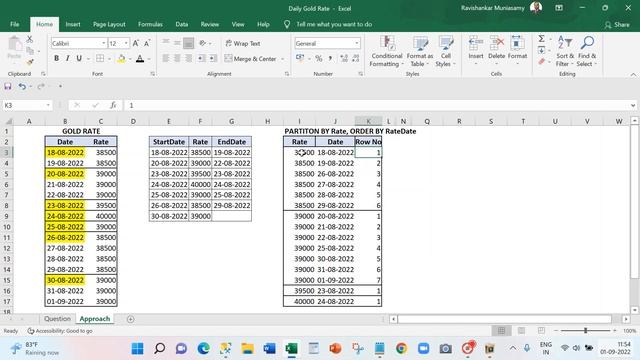Screen dimensions: 640x360
Task: Open Conditional Formatting menu
Action: (387, 51)
